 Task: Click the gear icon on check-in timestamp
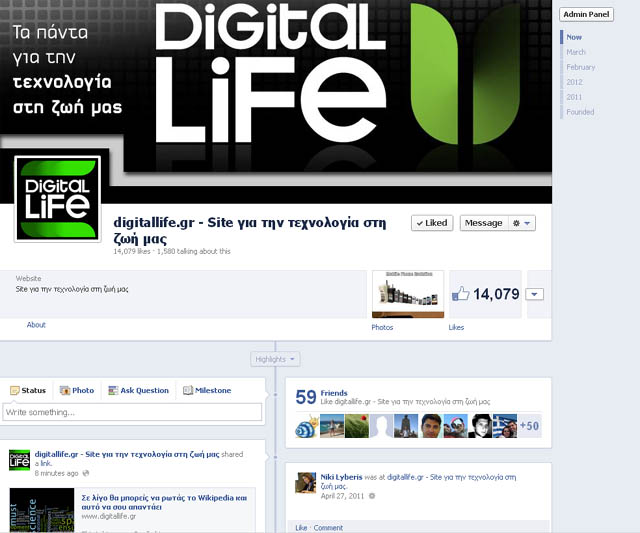372,496
